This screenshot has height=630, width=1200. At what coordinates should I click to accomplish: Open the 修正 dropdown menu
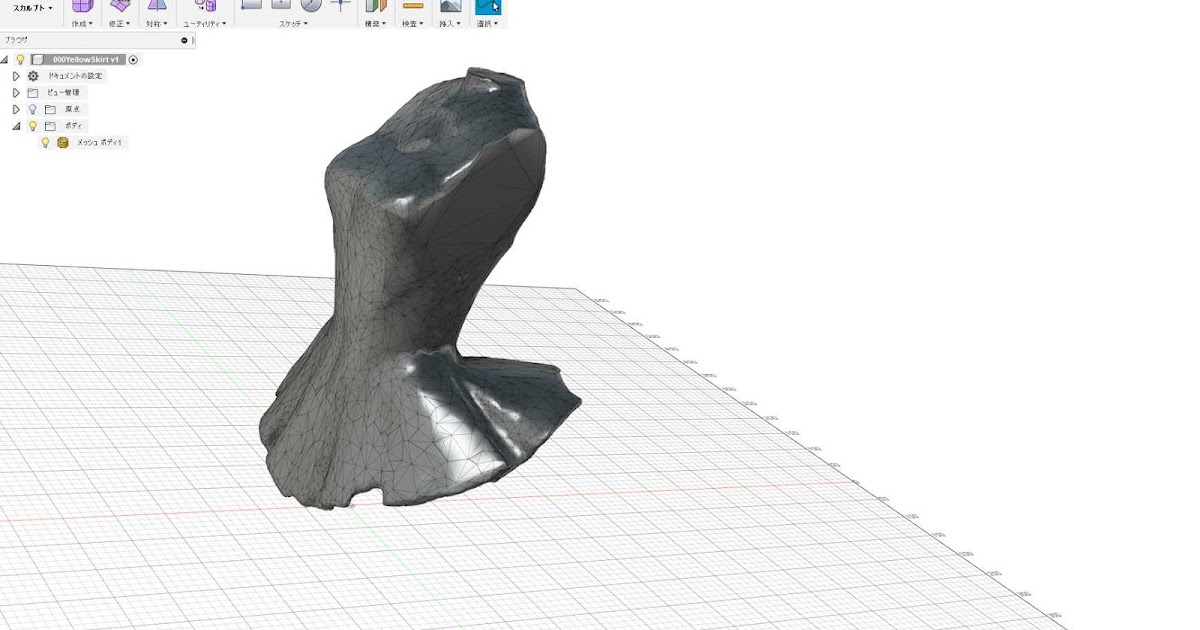pyautogui.click(x=120, y=23)
